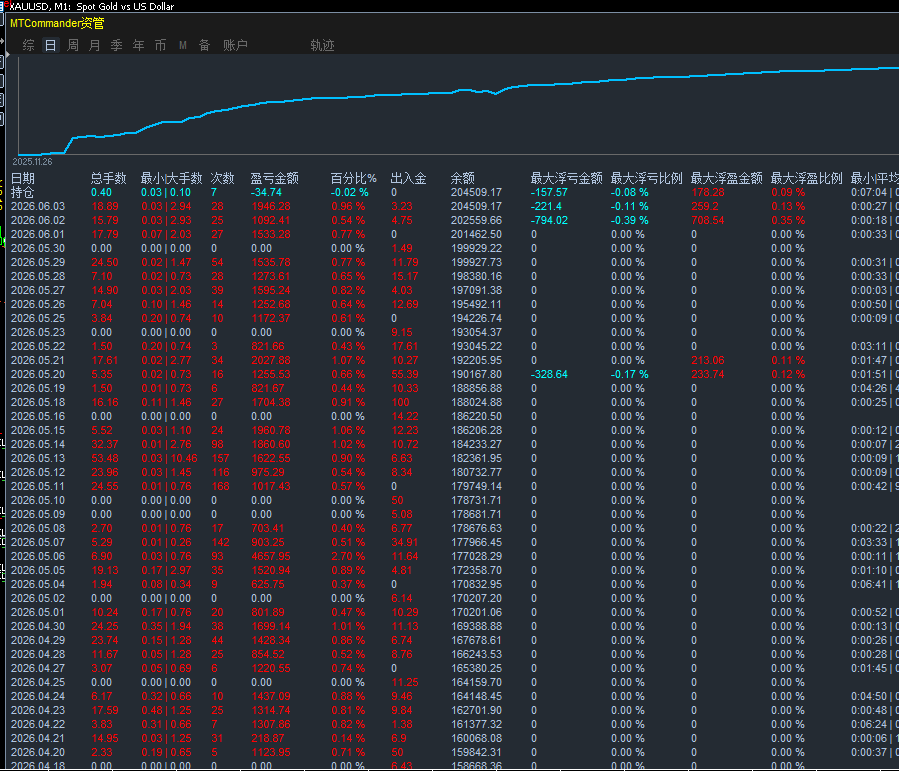
Task: Click the 0.03 | 10.46 lot range cell
Action: coord(170,459)
